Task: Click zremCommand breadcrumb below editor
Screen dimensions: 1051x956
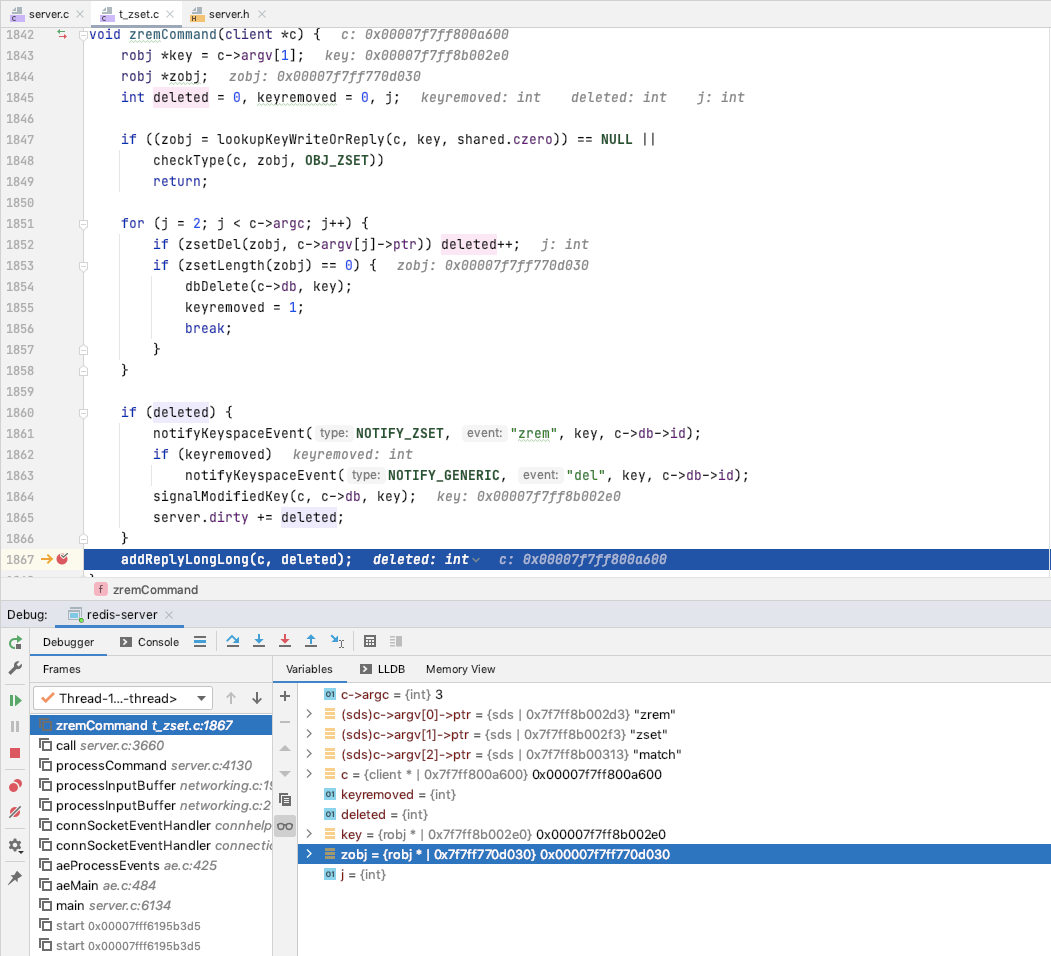Action: click(x=146, y=589)
